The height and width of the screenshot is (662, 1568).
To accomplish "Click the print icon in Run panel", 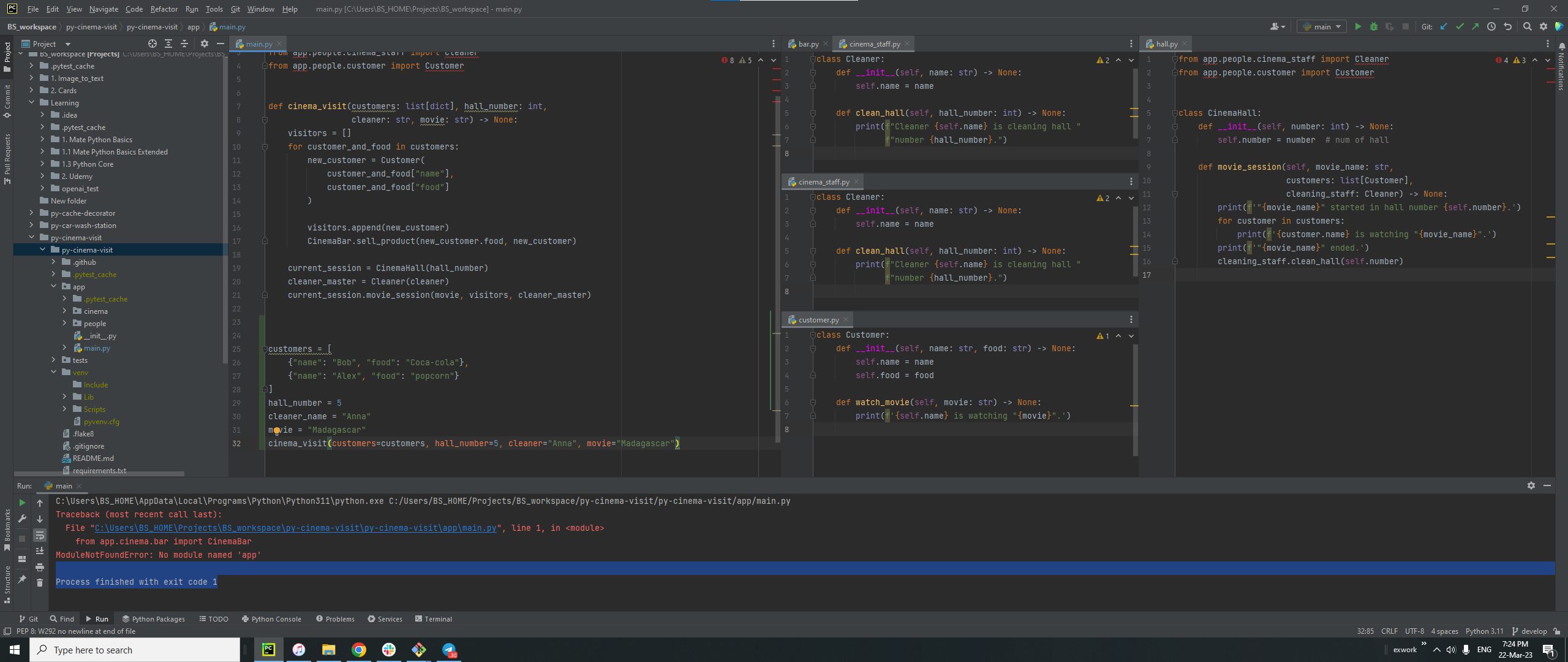I will pyautogui.click(x=40, y=567).
